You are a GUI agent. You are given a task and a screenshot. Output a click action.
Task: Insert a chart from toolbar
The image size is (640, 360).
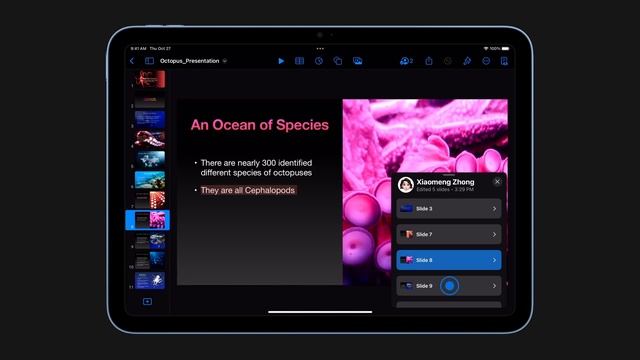point(319,61)
